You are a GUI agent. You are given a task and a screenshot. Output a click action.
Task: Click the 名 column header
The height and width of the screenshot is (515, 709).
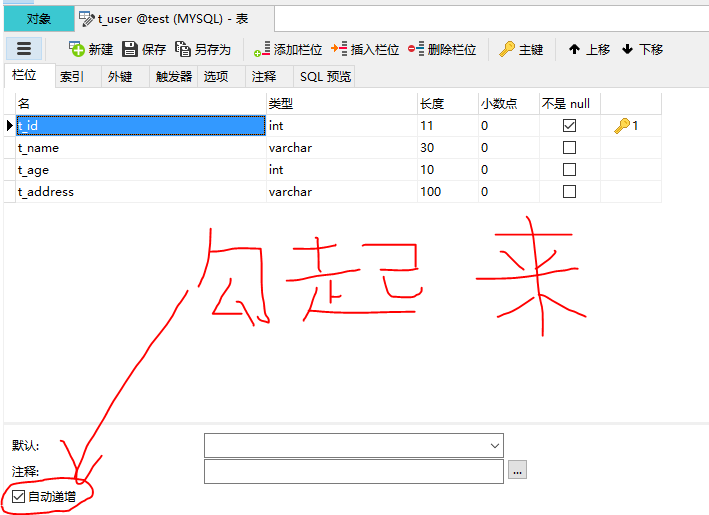(x=141, y=104)
